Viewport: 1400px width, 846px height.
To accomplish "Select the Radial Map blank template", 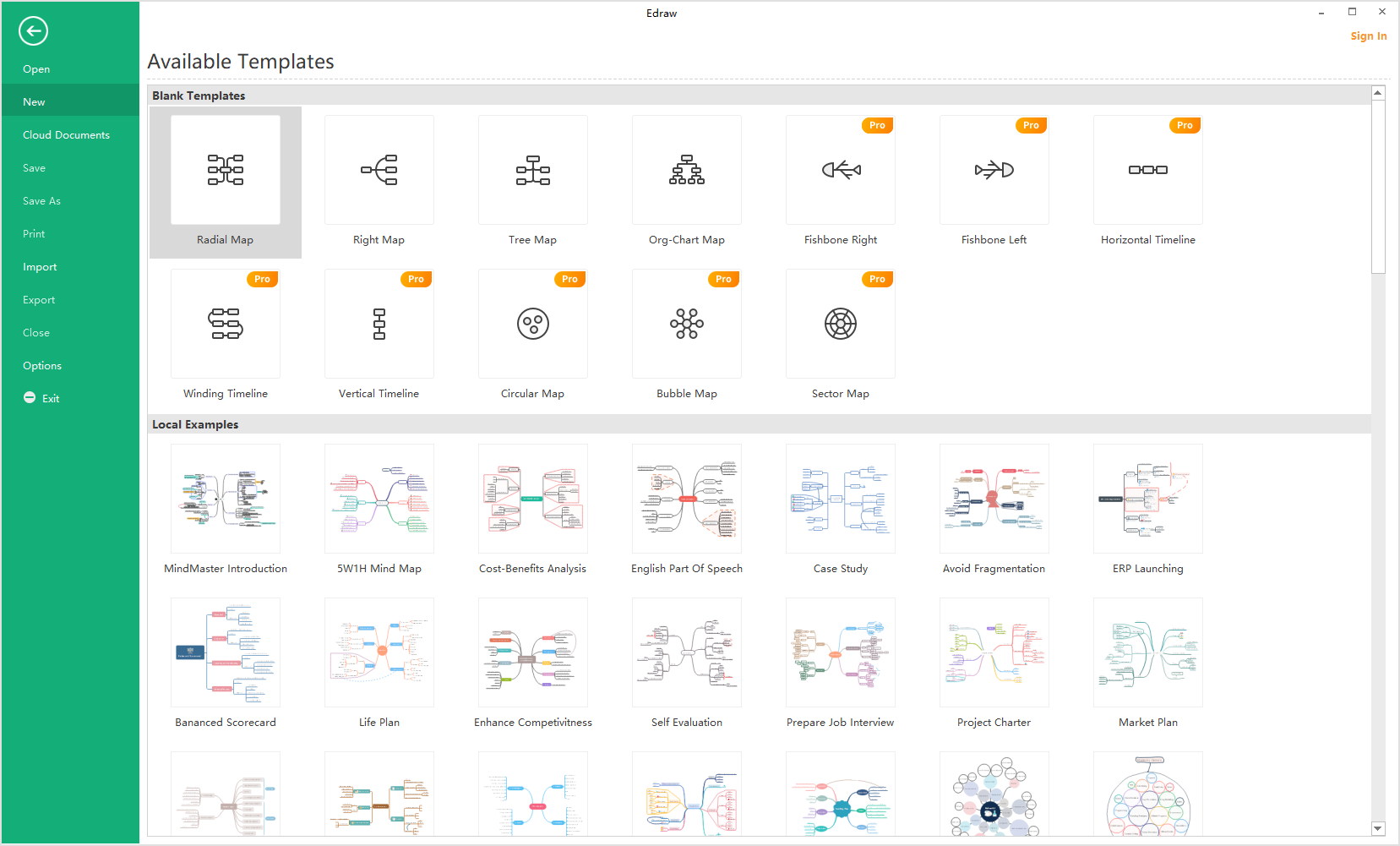I will point(226,171).
